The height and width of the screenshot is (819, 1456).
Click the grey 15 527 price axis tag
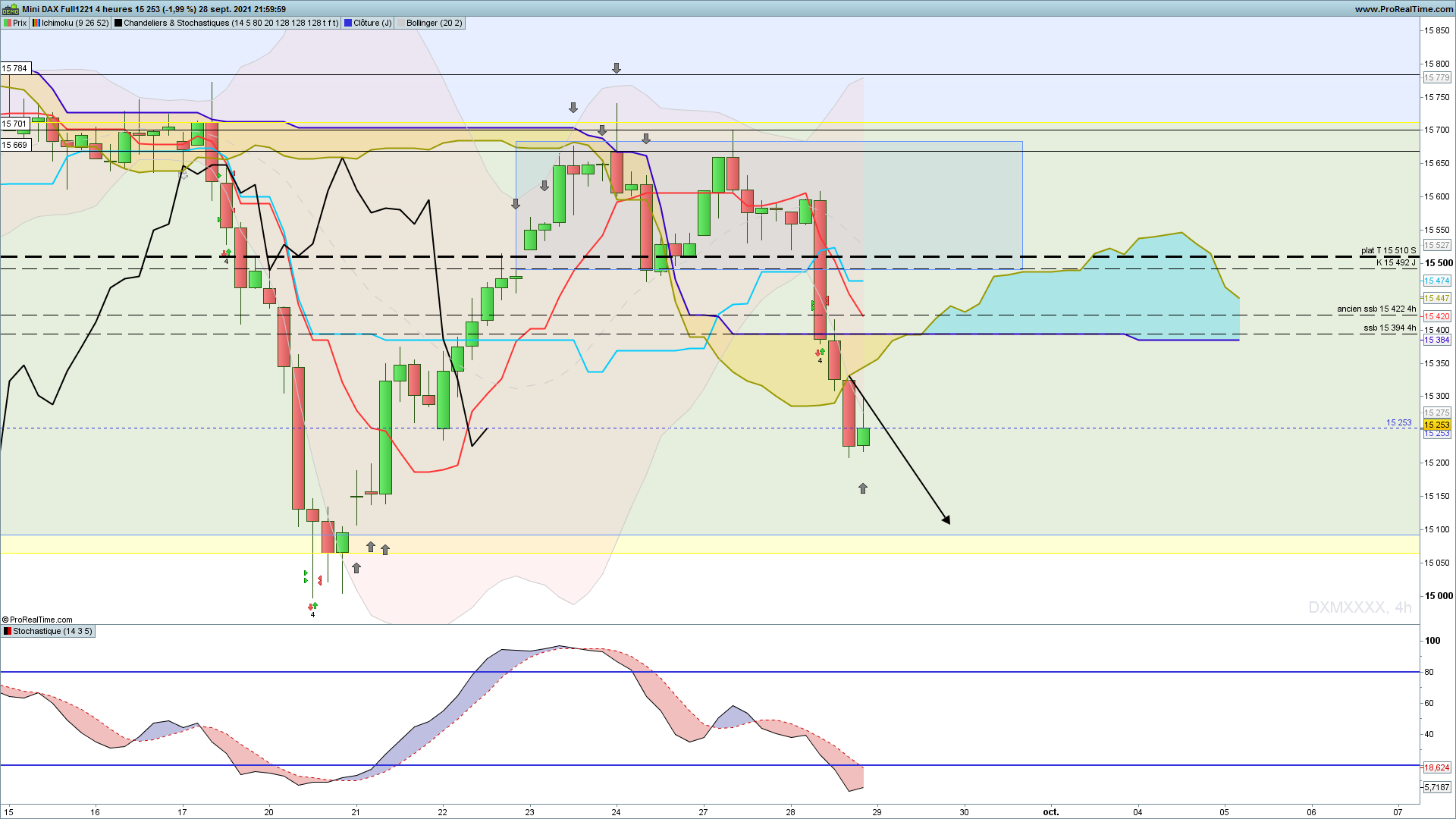click(1437, 246)
